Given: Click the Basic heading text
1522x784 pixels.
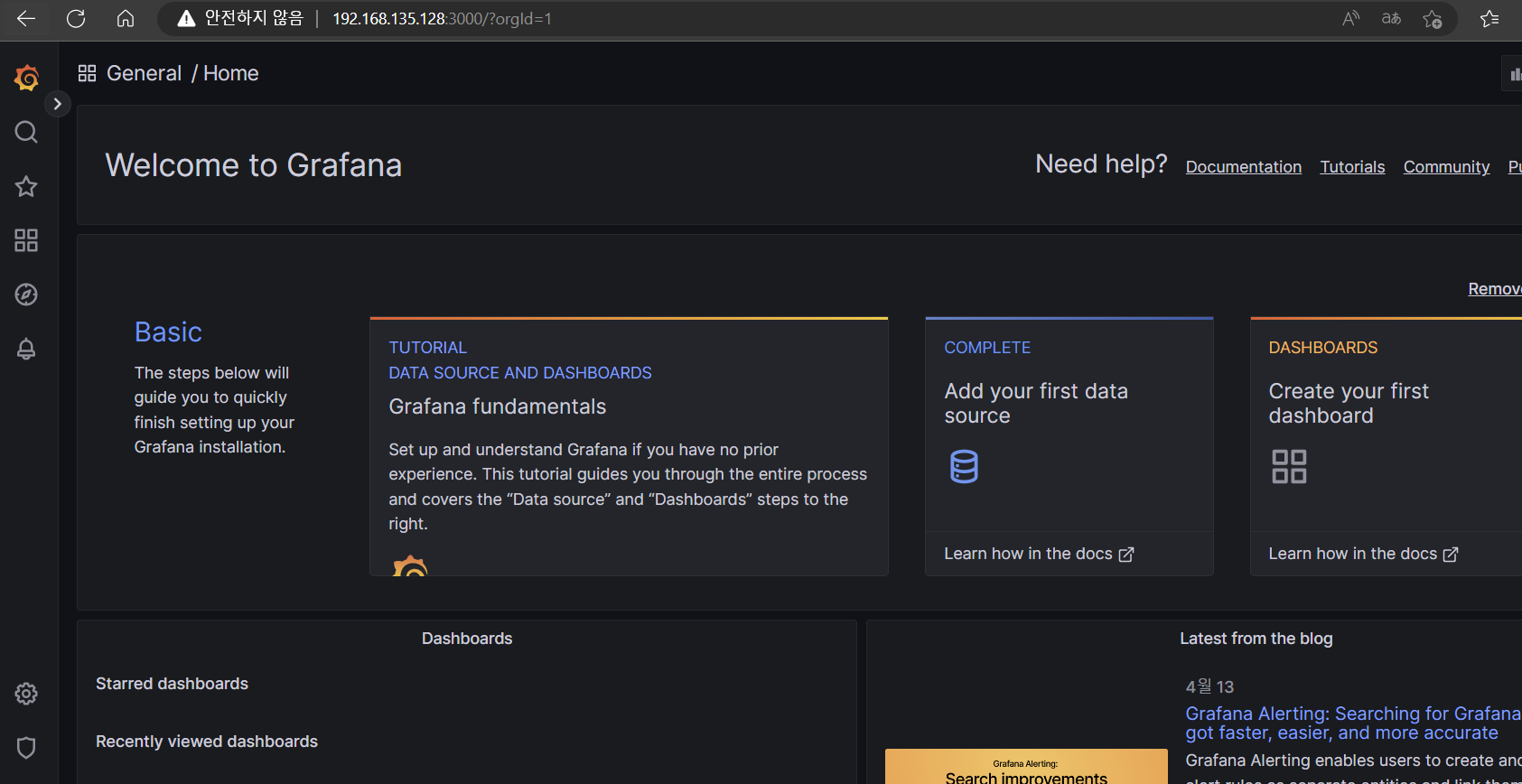Looking at the screenshot, I should (x=168, y=332).
